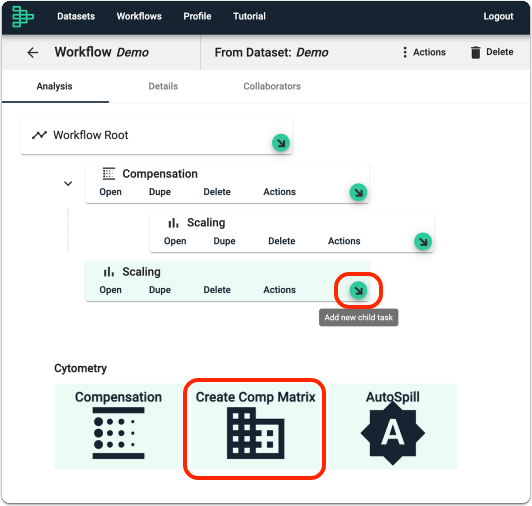This screenshot has width=532, height=506.
Task: Click the green app logo icon
Action: tap(23, 16)
